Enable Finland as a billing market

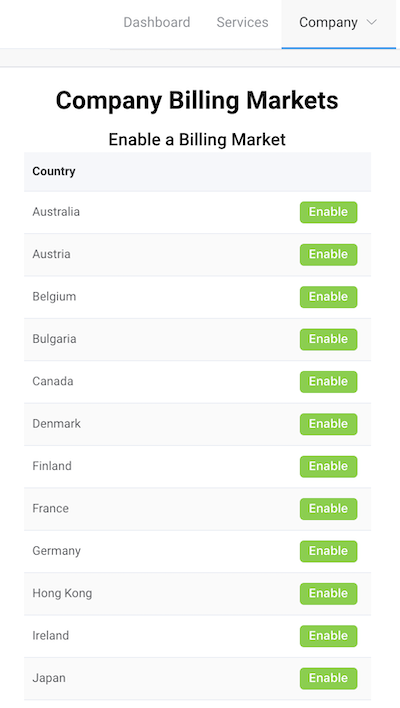coord(328,466)
